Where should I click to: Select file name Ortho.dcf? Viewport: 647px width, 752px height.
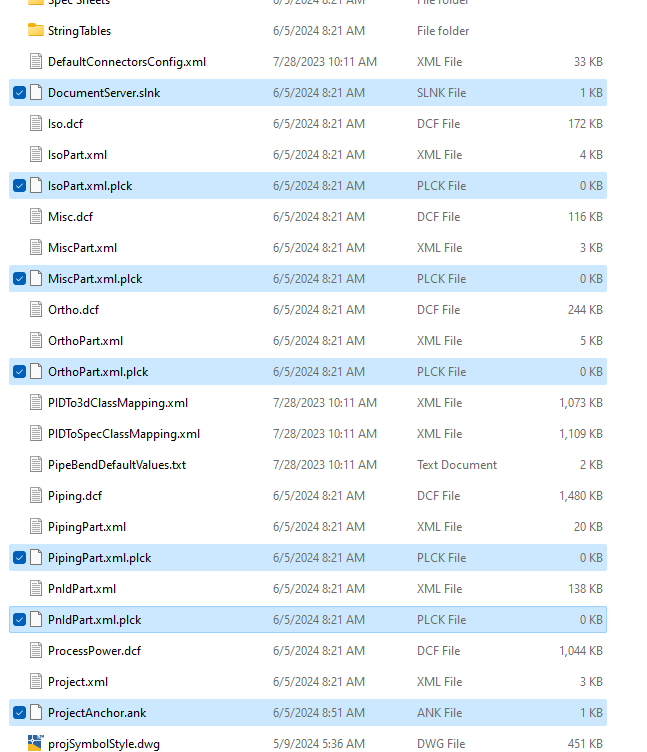tap(73, 310)
